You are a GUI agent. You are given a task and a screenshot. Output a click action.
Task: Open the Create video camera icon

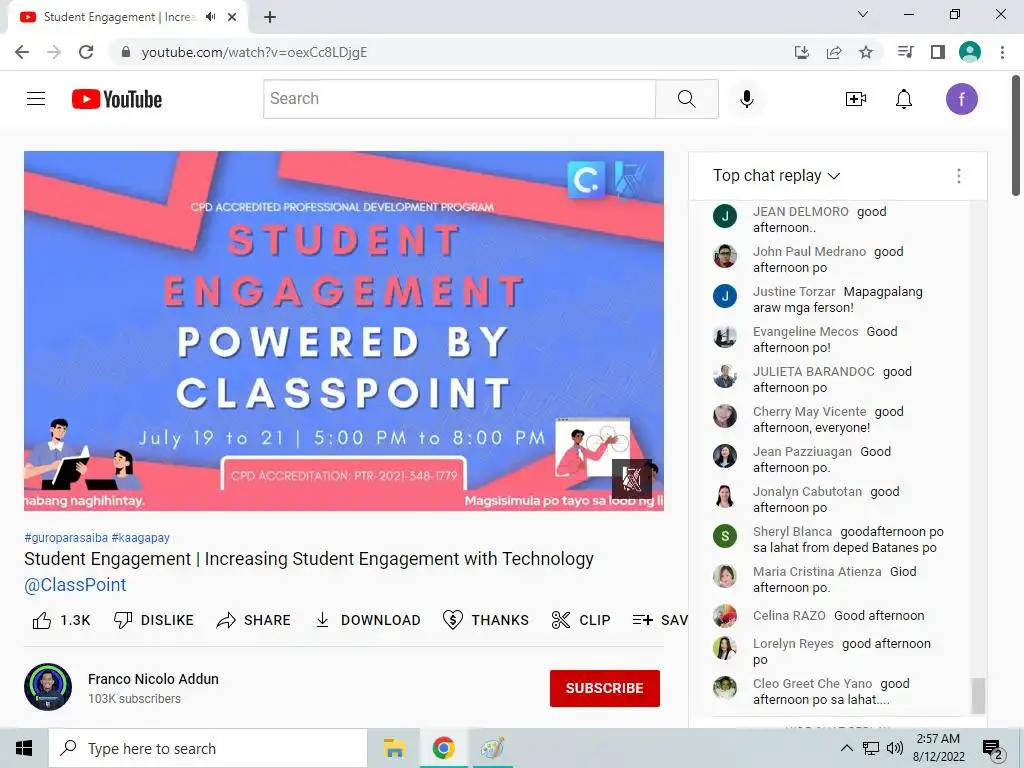(x=856, y=99)
